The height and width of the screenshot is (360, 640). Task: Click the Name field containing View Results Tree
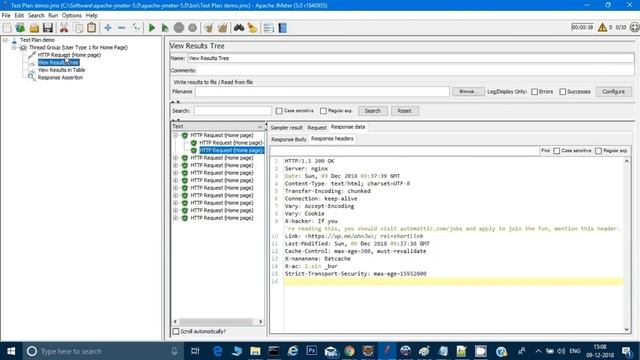(x=410, y=58)
